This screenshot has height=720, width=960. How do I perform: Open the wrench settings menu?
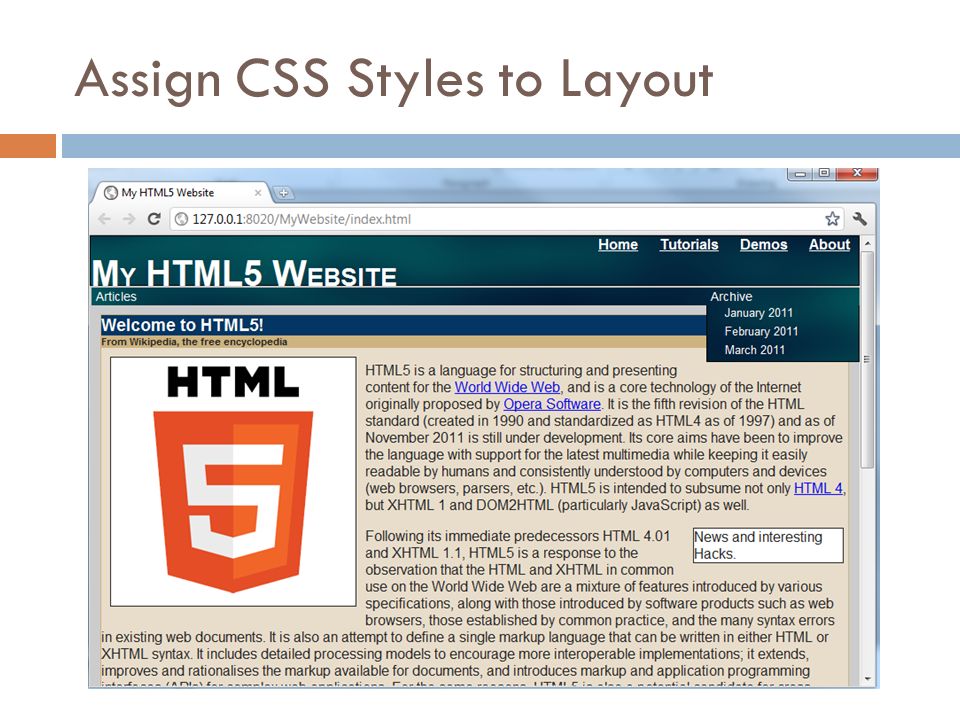click(x=860, y=219)
